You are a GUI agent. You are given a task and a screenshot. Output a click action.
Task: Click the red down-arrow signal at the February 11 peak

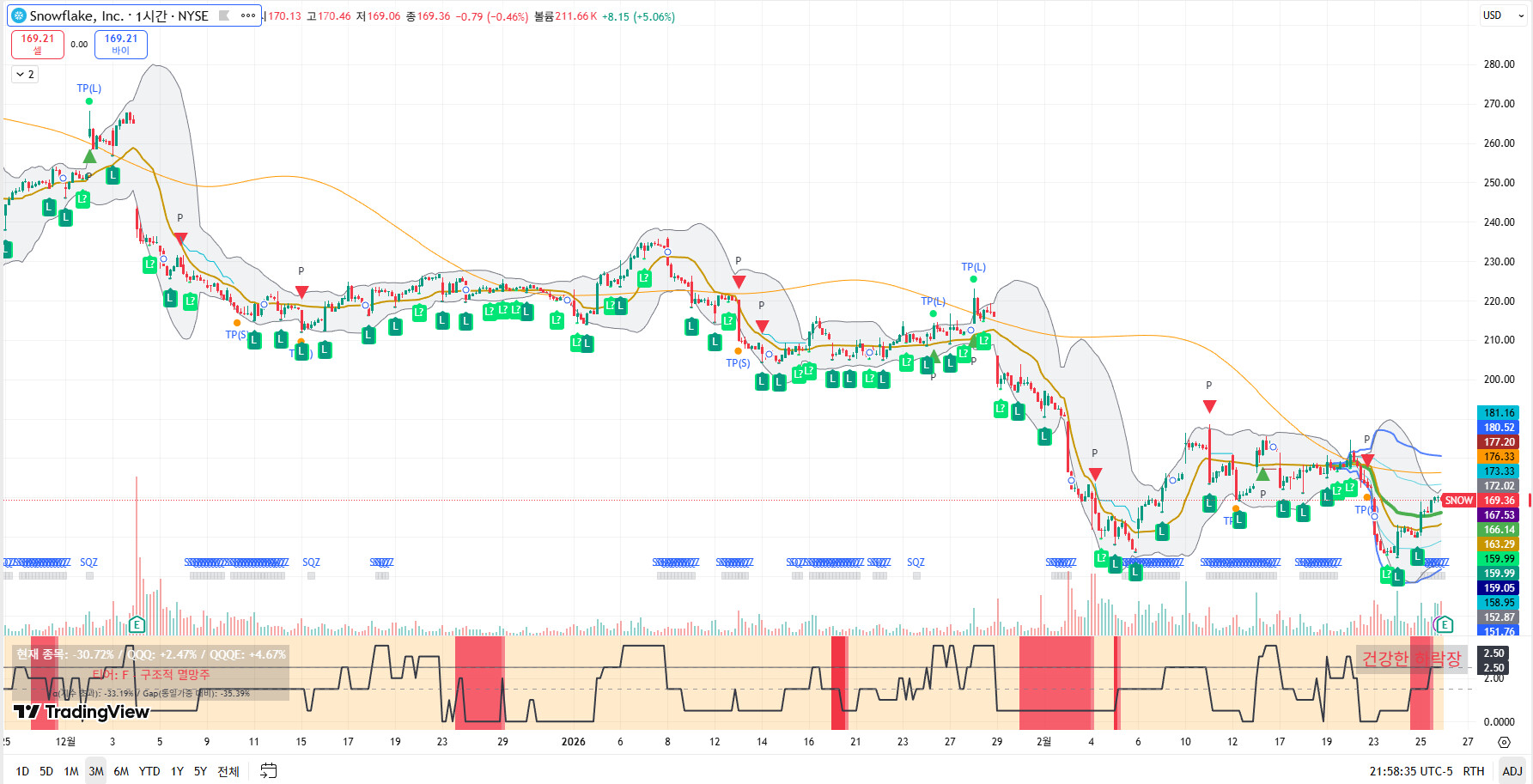coord(1209,406)
